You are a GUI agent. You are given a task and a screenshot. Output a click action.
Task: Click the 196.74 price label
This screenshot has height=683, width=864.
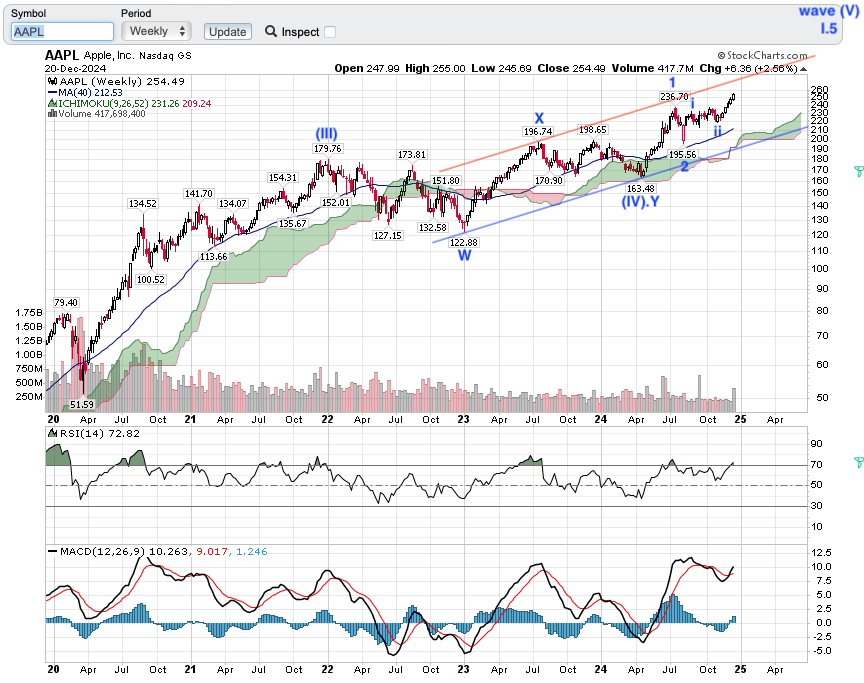(x=538, y=132)
